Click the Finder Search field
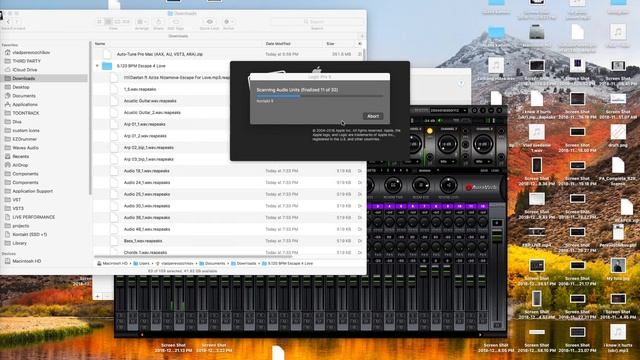 point(317,22)
